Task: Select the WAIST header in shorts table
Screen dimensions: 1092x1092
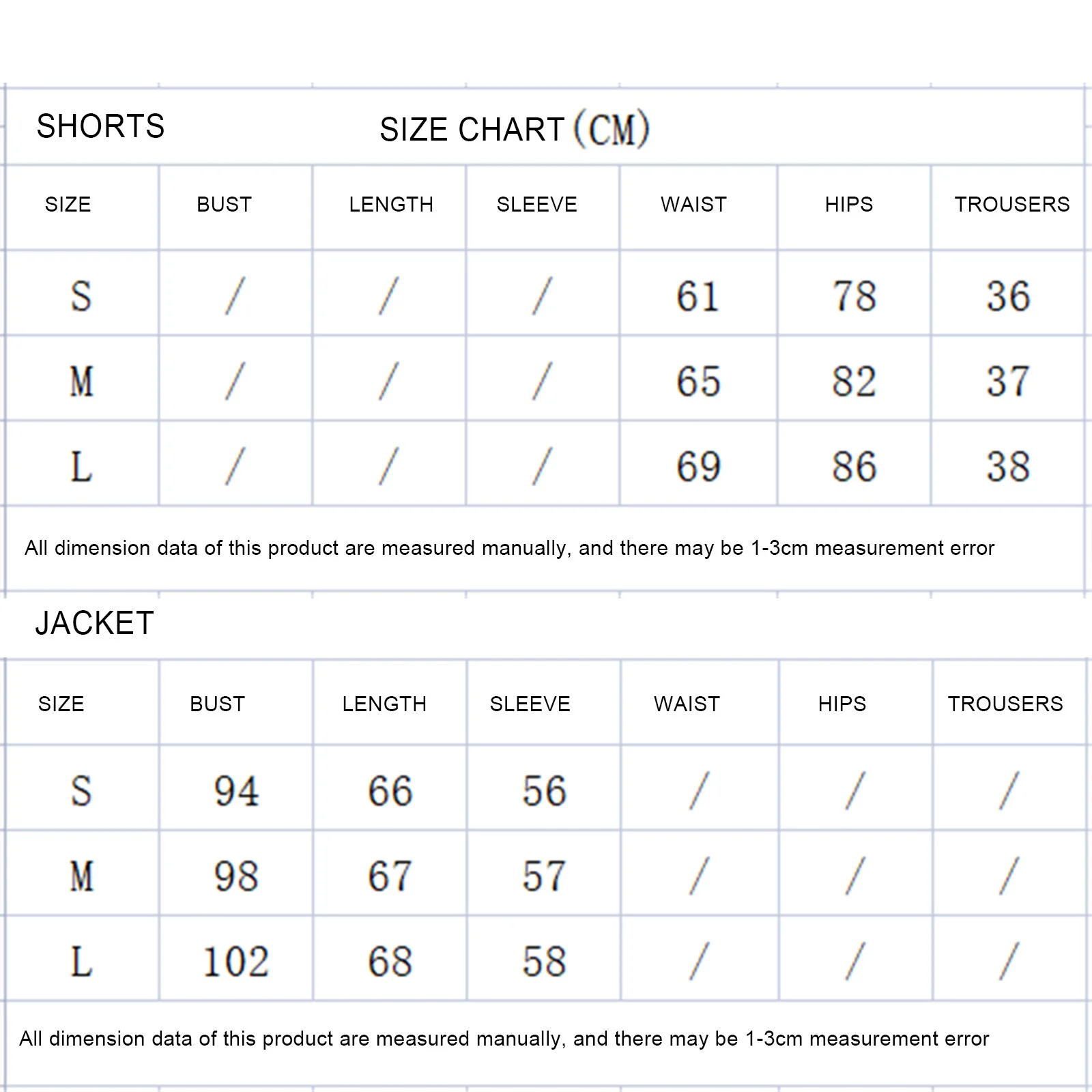Action: click(693, 204)
